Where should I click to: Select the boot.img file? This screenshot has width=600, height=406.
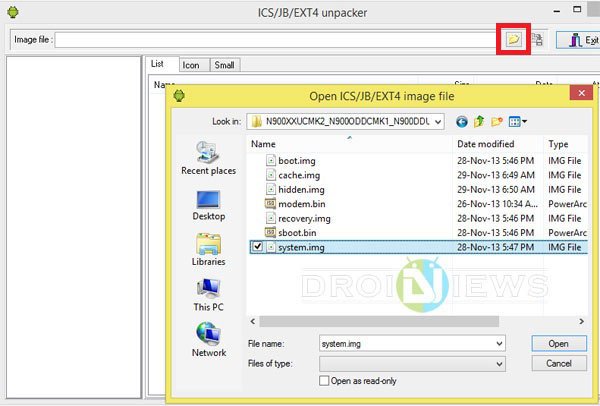297,161
